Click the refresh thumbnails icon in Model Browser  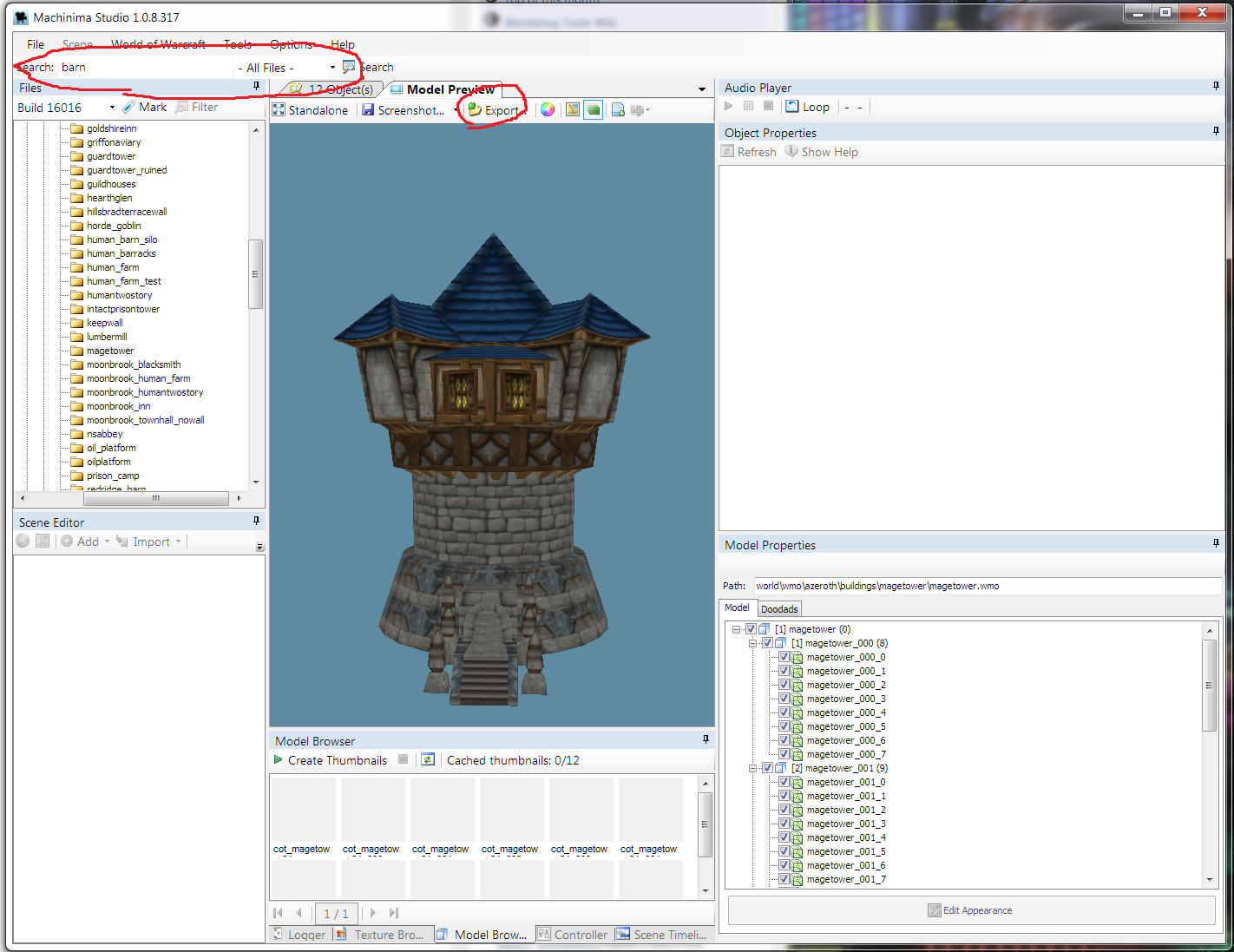[428, 759]
